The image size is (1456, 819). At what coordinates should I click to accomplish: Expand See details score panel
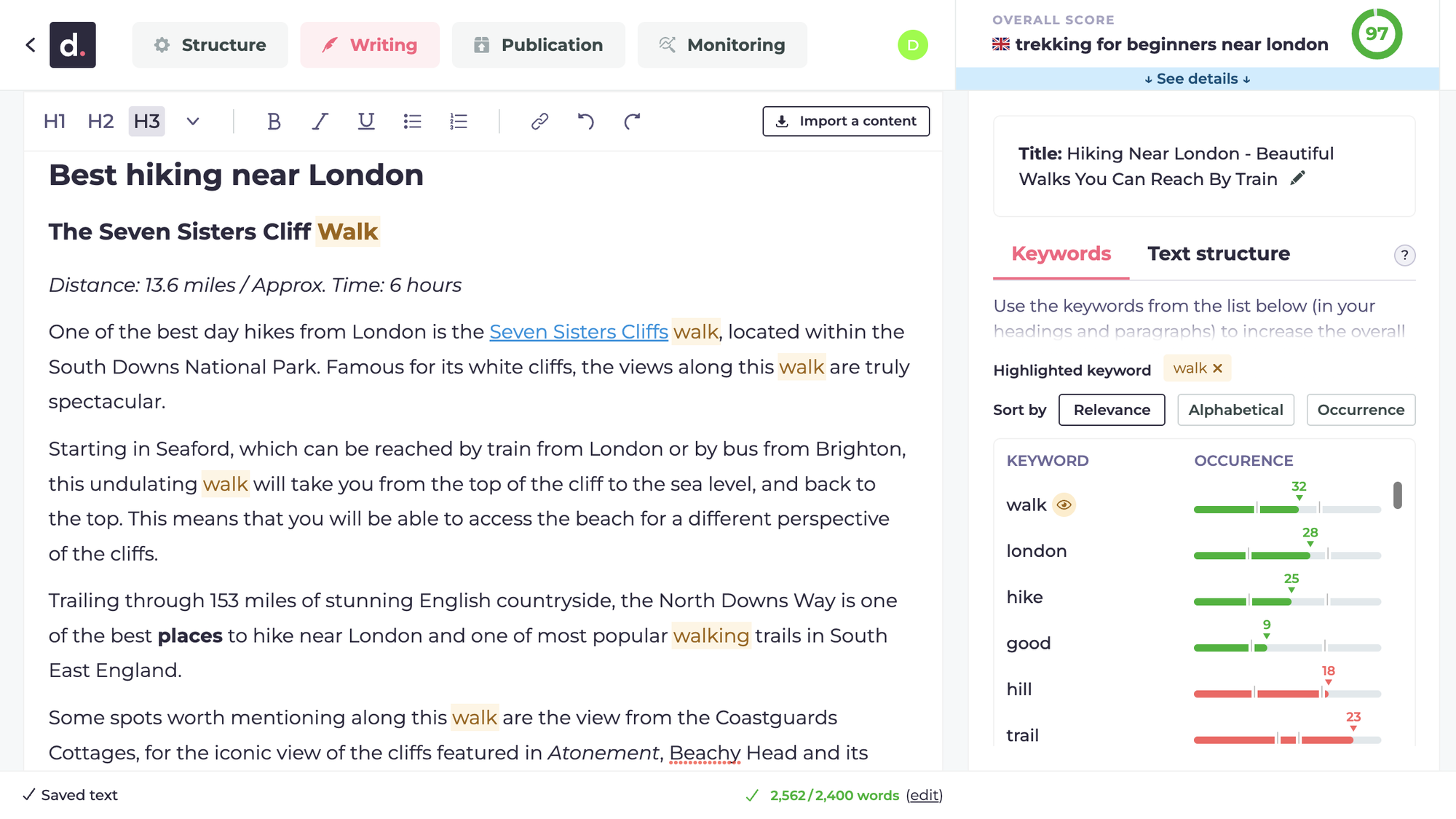click(1197, 78)
